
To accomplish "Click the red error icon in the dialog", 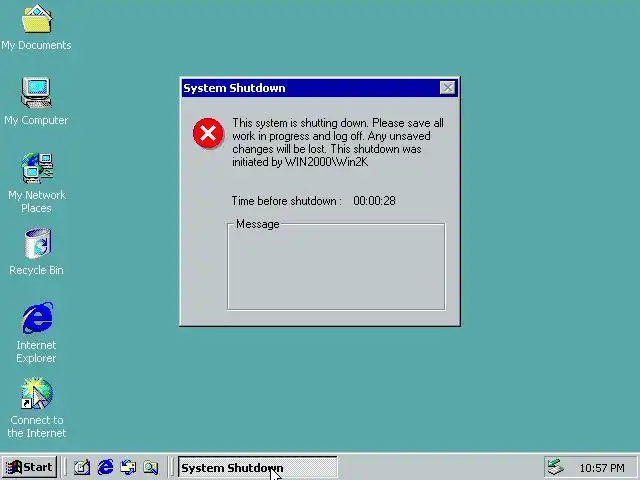I will (x=208, y=133).
